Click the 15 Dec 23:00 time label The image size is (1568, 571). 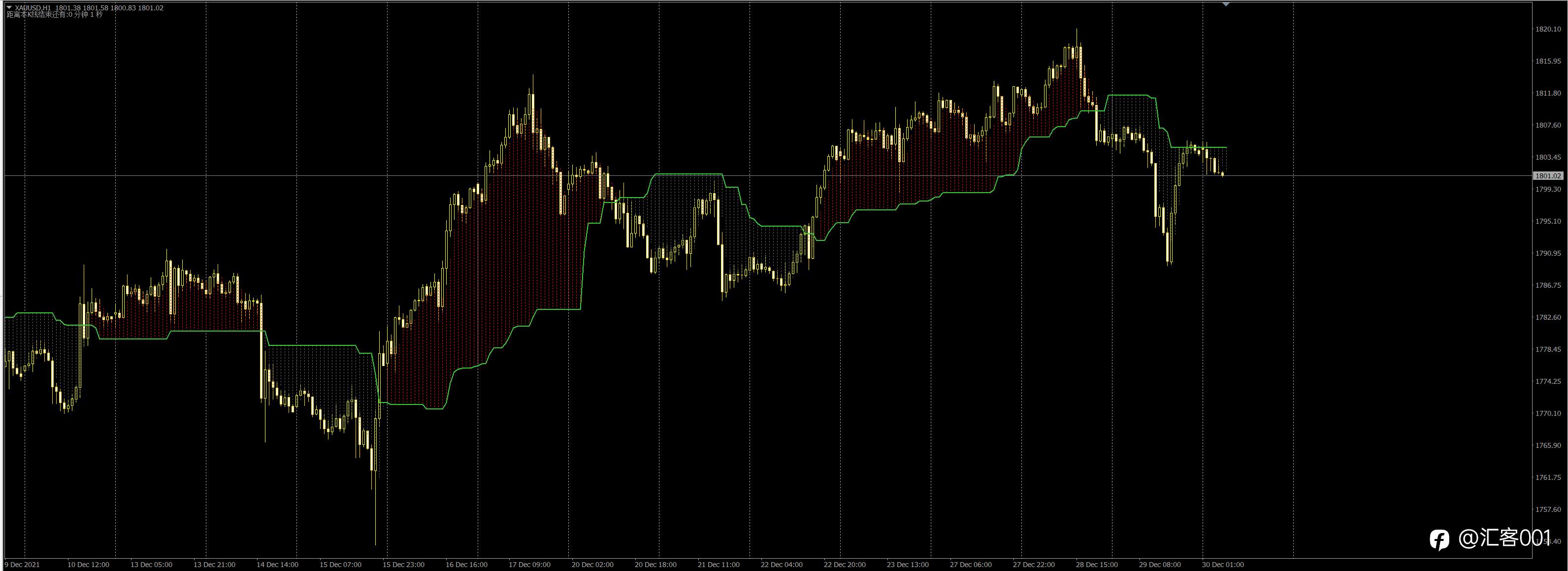click(403, 565)
